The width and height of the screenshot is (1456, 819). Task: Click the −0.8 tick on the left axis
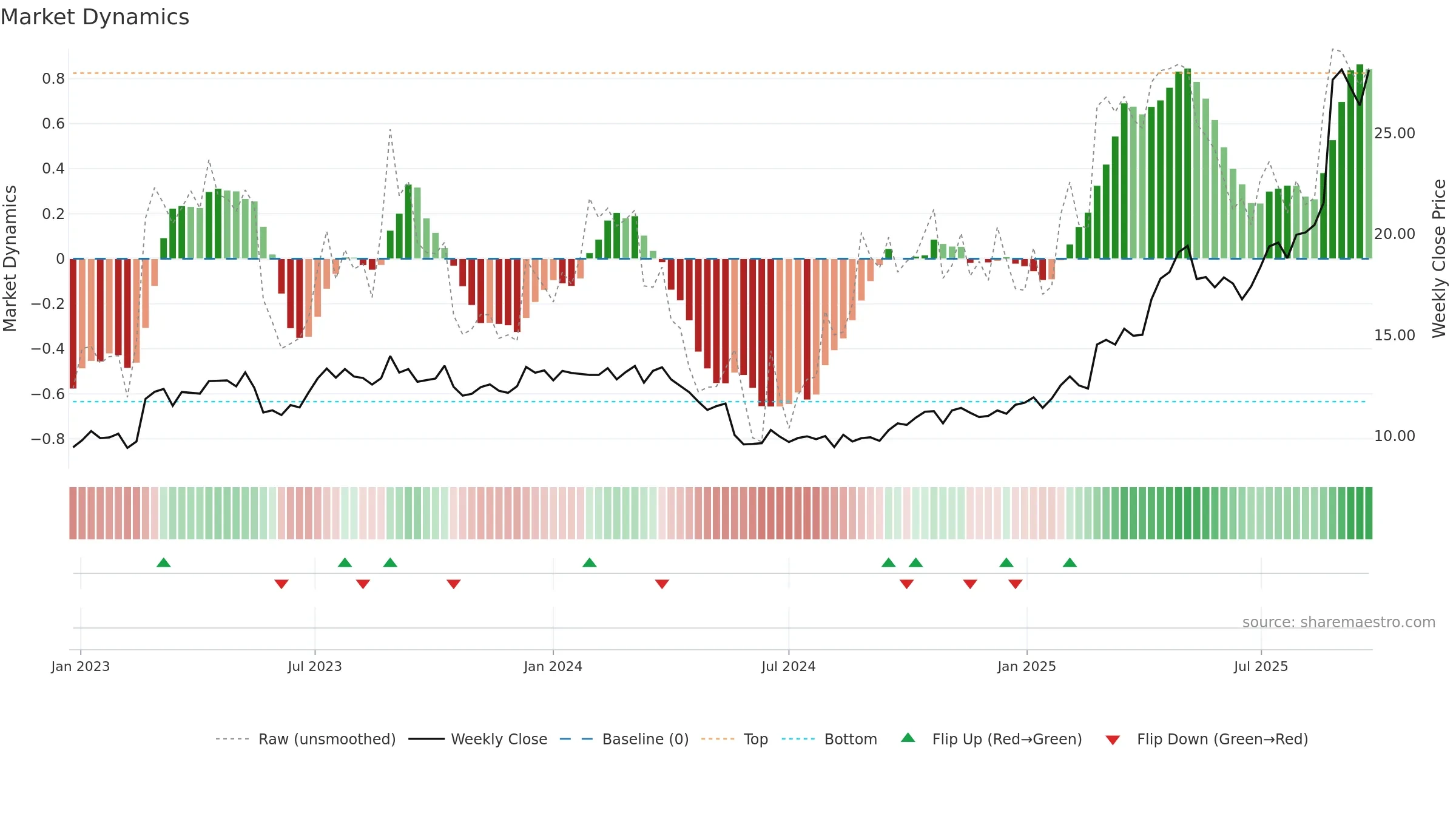(x=48, y=439)
